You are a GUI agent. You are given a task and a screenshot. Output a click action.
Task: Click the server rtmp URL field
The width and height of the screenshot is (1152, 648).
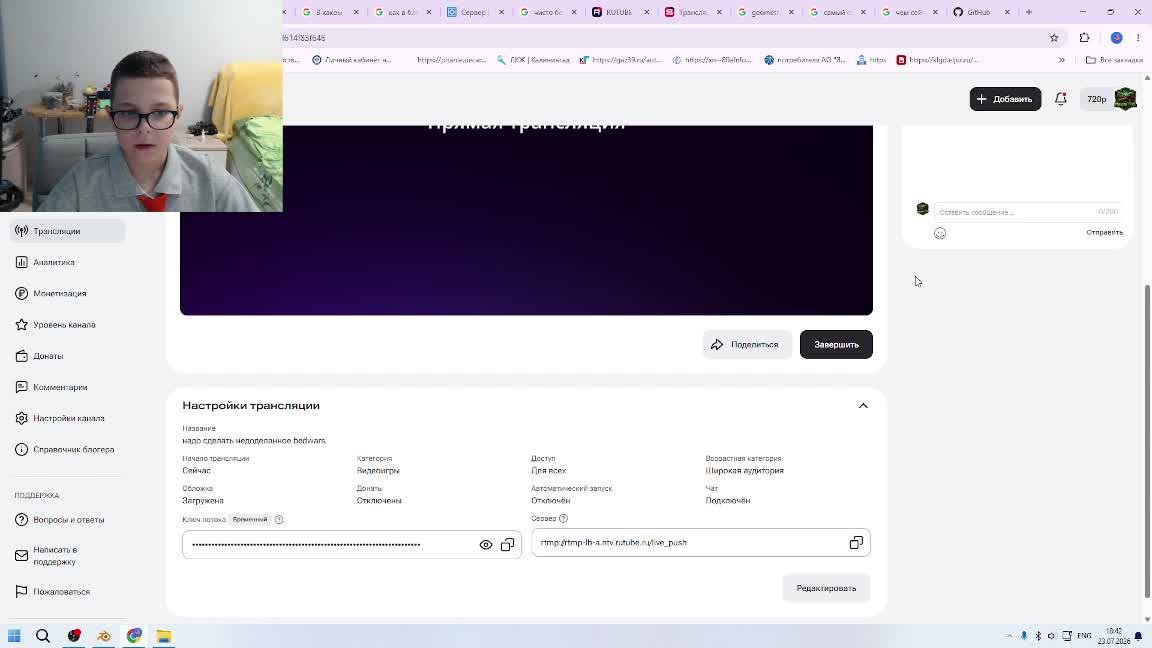point(700,543)
